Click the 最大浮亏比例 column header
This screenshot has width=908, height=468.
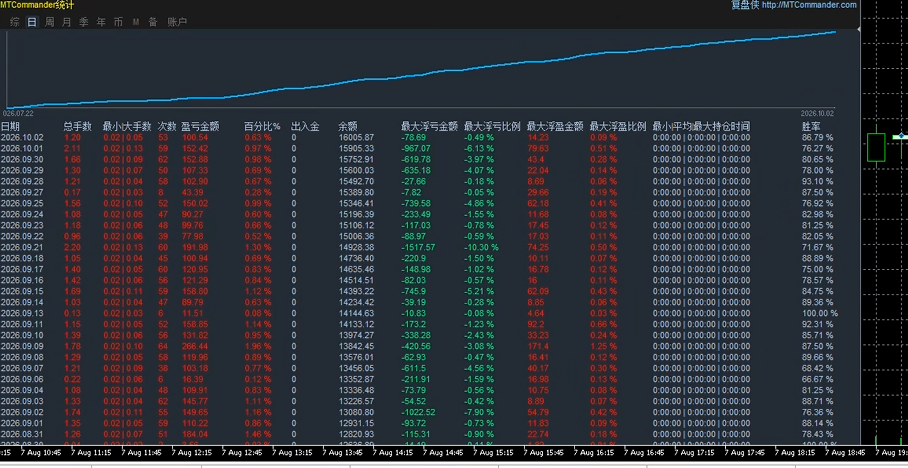coord(492,126)
